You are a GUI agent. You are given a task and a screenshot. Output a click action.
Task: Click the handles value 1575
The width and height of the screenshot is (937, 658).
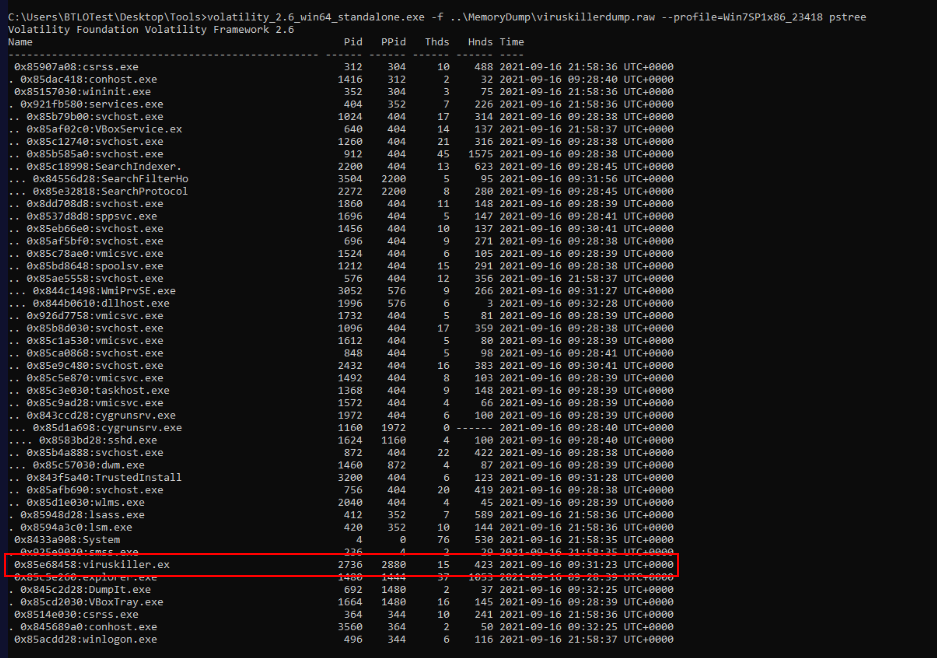pyautogui.click(x=480, y=154)
